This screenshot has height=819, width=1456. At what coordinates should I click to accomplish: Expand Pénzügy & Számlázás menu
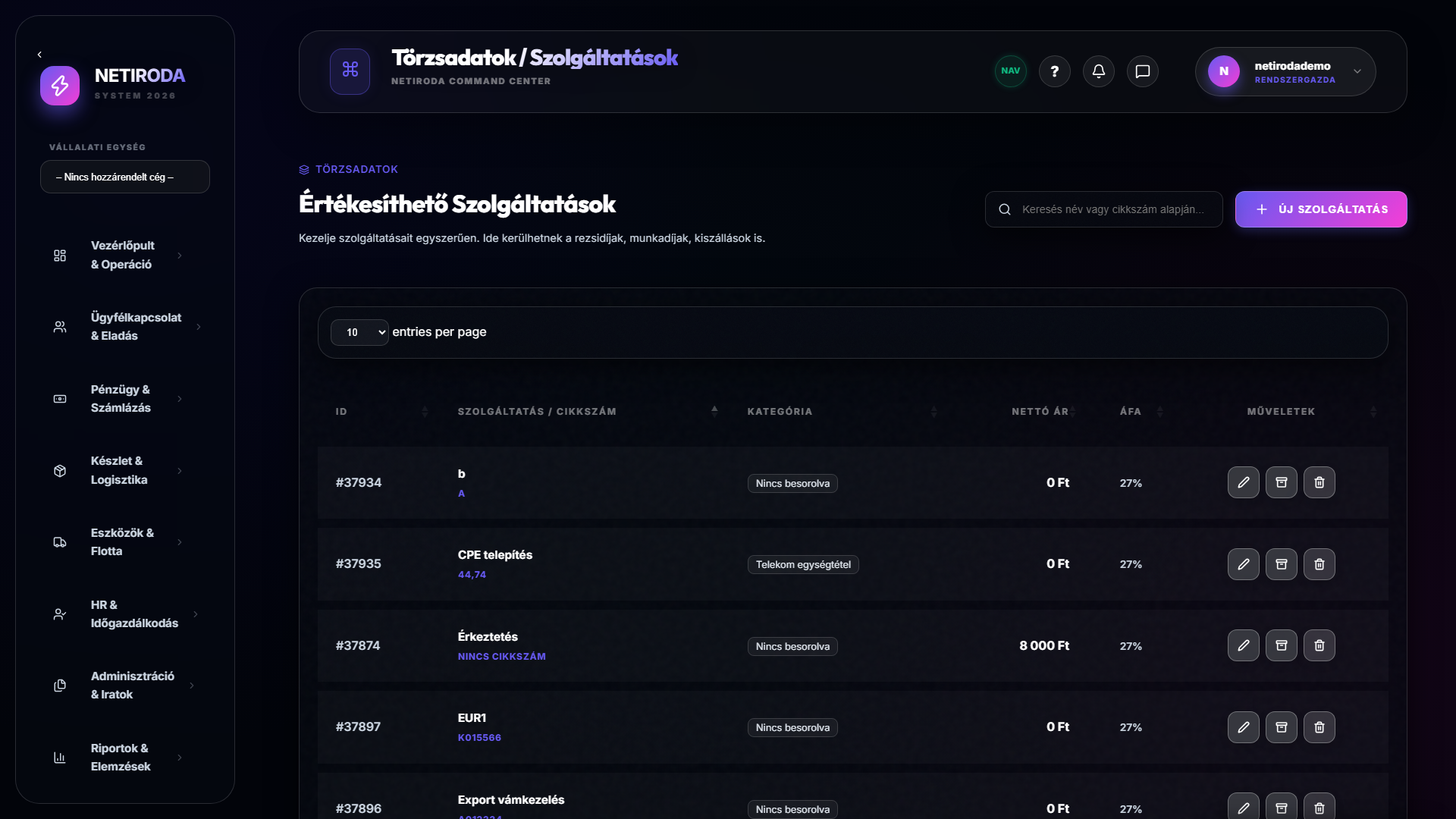pos(119,399)
